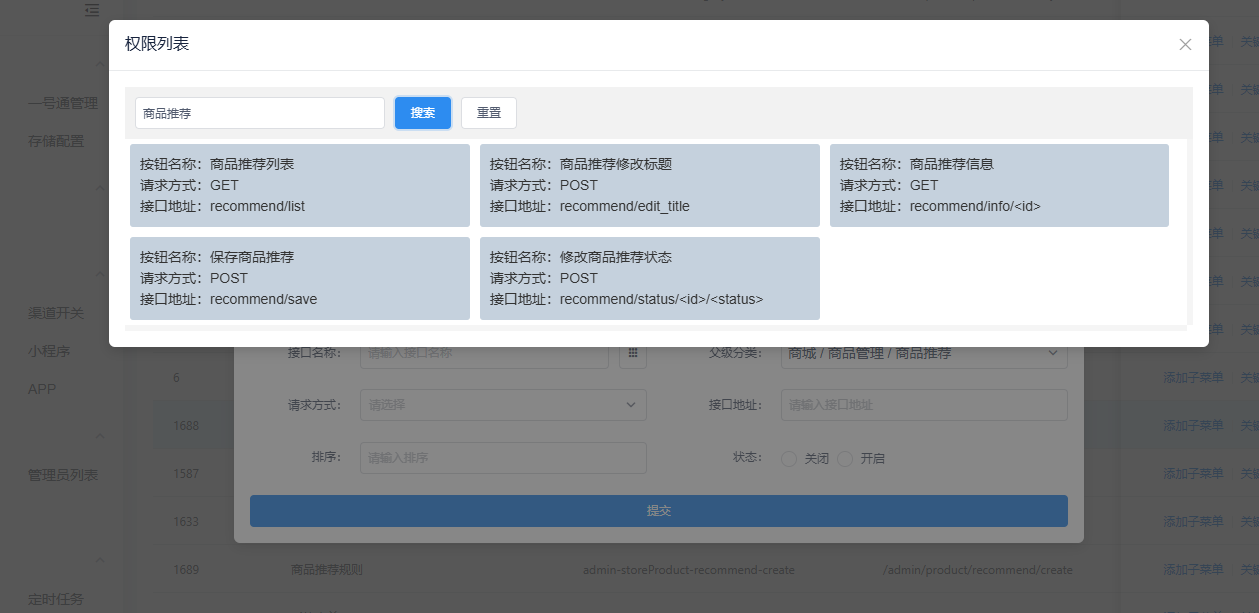Viewport: 1259px width, 613px height.
Task: Click 添加子菜单 in row 1633
Action: (x=1193, y=522)
